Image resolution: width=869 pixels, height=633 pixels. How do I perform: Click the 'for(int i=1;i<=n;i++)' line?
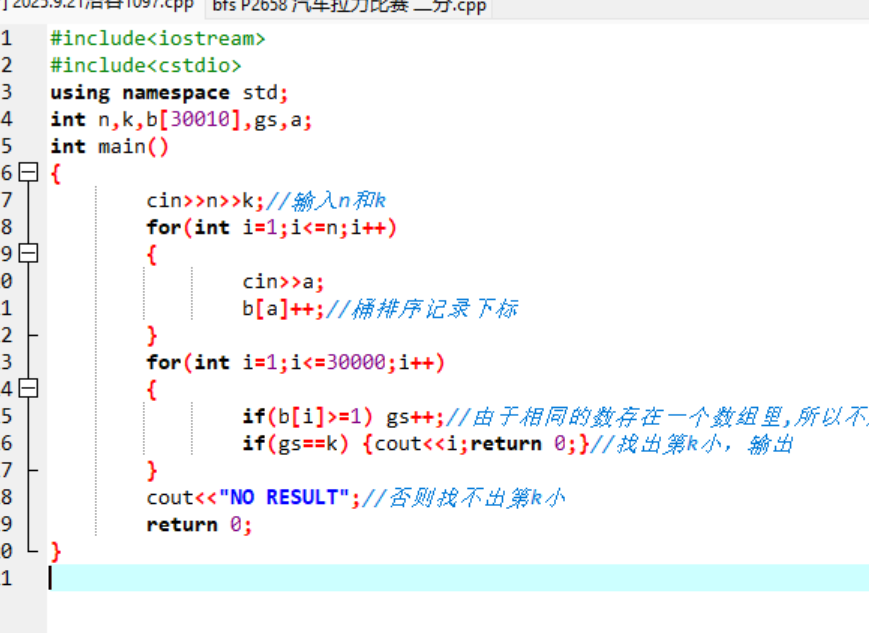coord(272,228)
